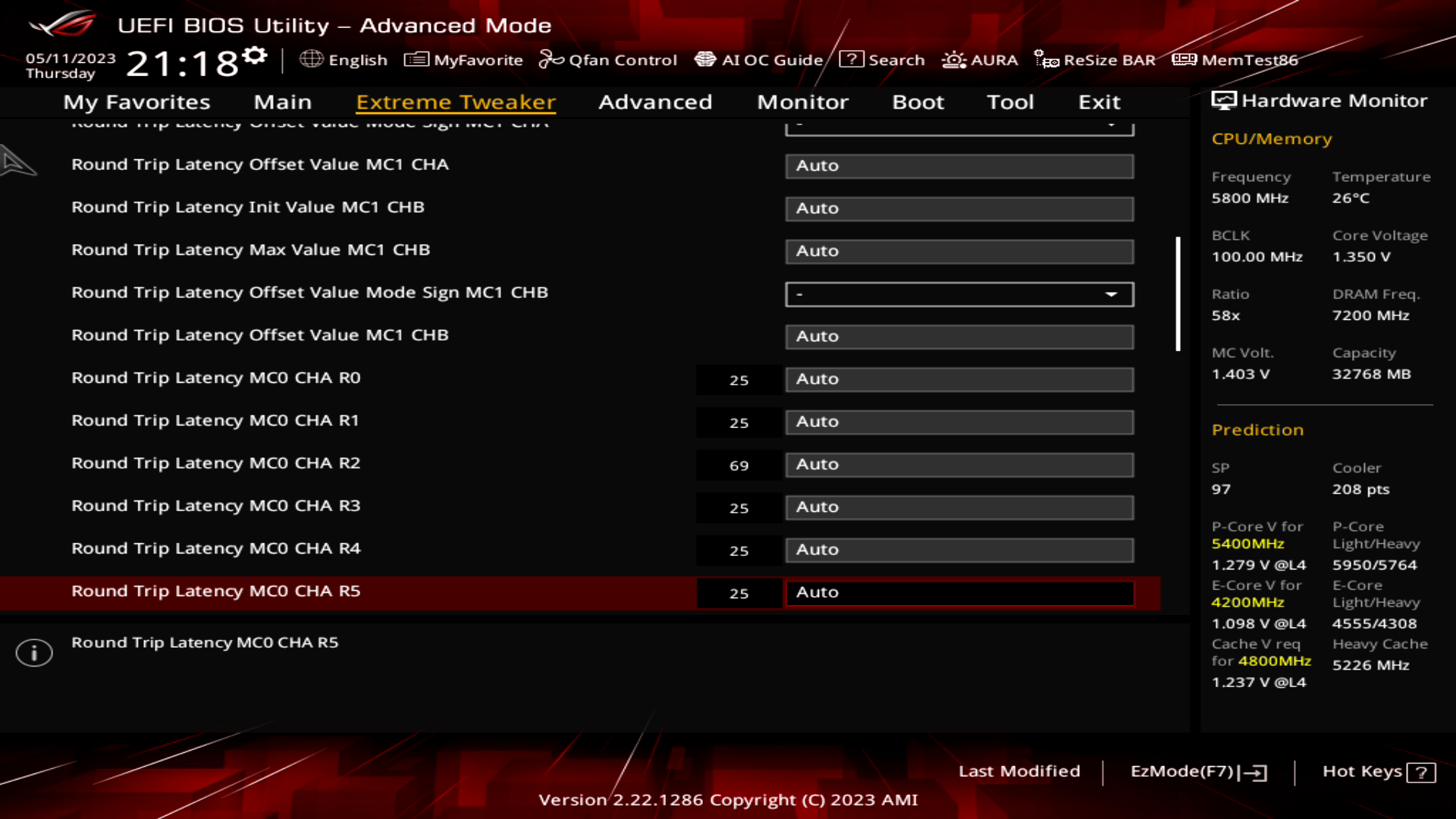
Task: Click the Last Modified button
Action: click(x=1019, y=770)
